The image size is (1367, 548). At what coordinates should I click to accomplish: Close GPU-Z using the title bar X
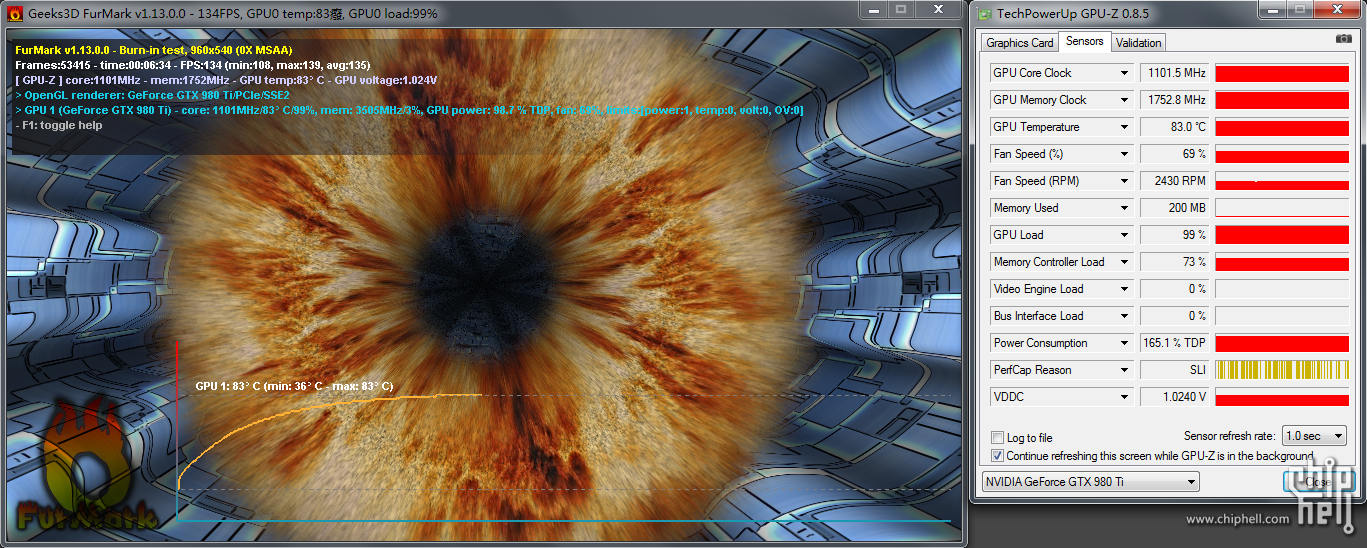[1339, 9]
